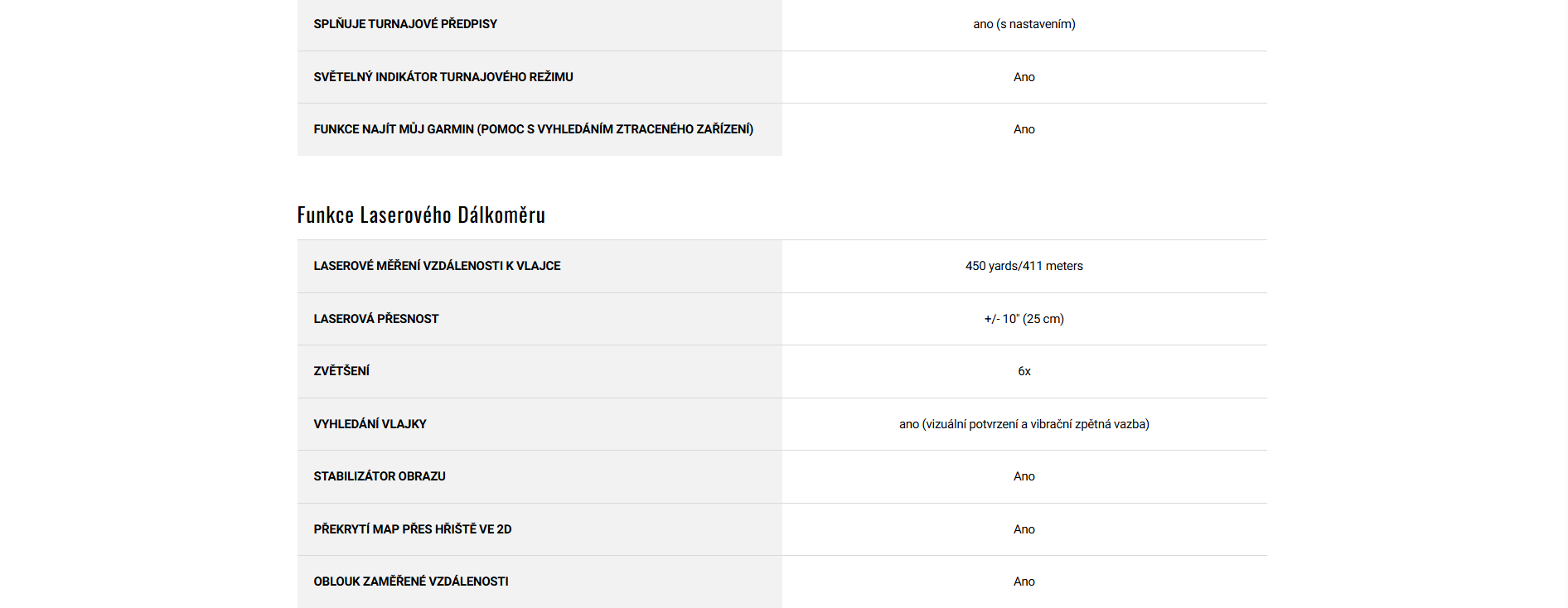Click the 'Splňuje turnajové předpisy' row label

pyautogui.click(x=405, y=24)
